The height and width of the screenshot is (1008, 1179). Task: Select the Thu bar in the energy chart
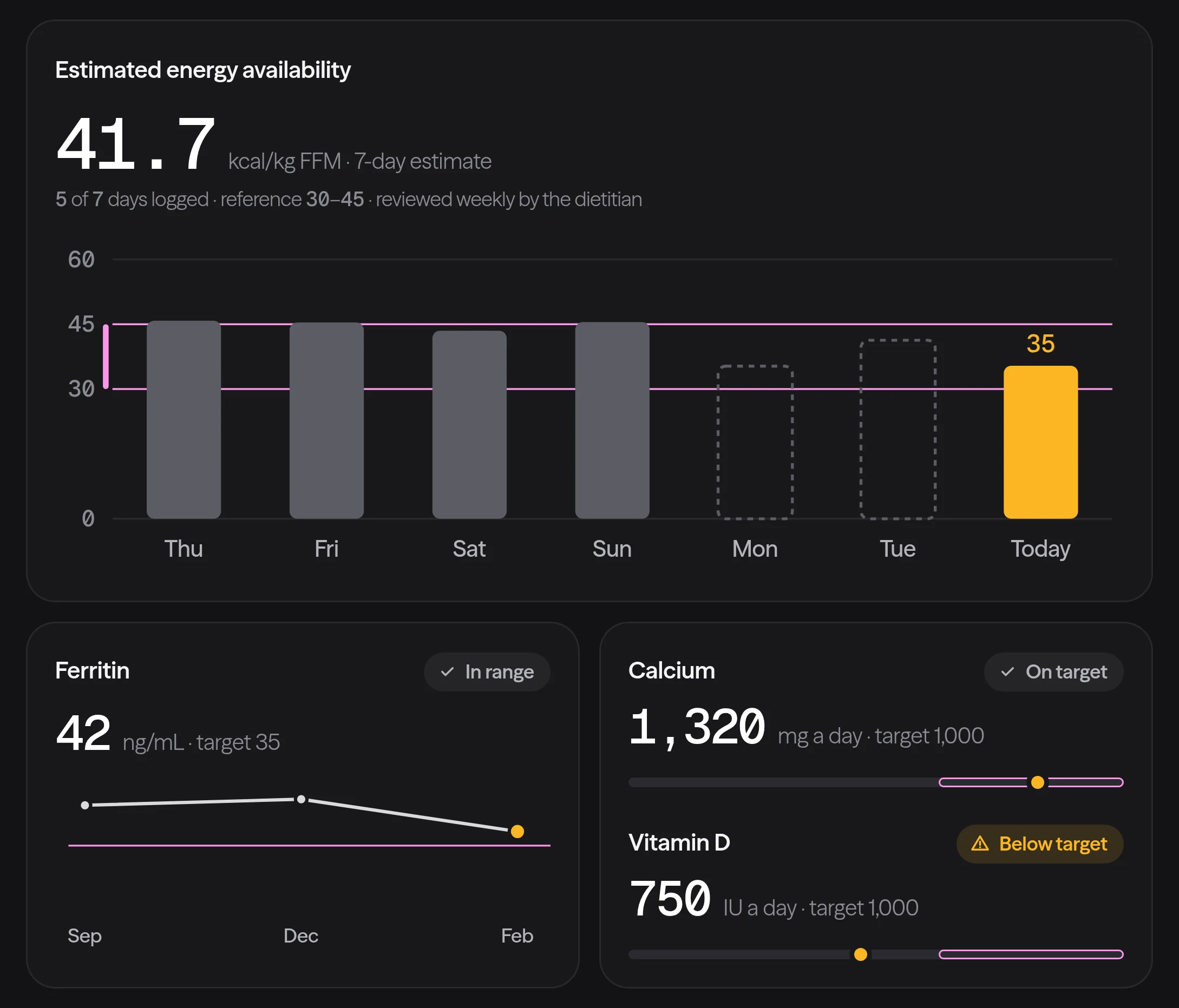coord(184,419)
